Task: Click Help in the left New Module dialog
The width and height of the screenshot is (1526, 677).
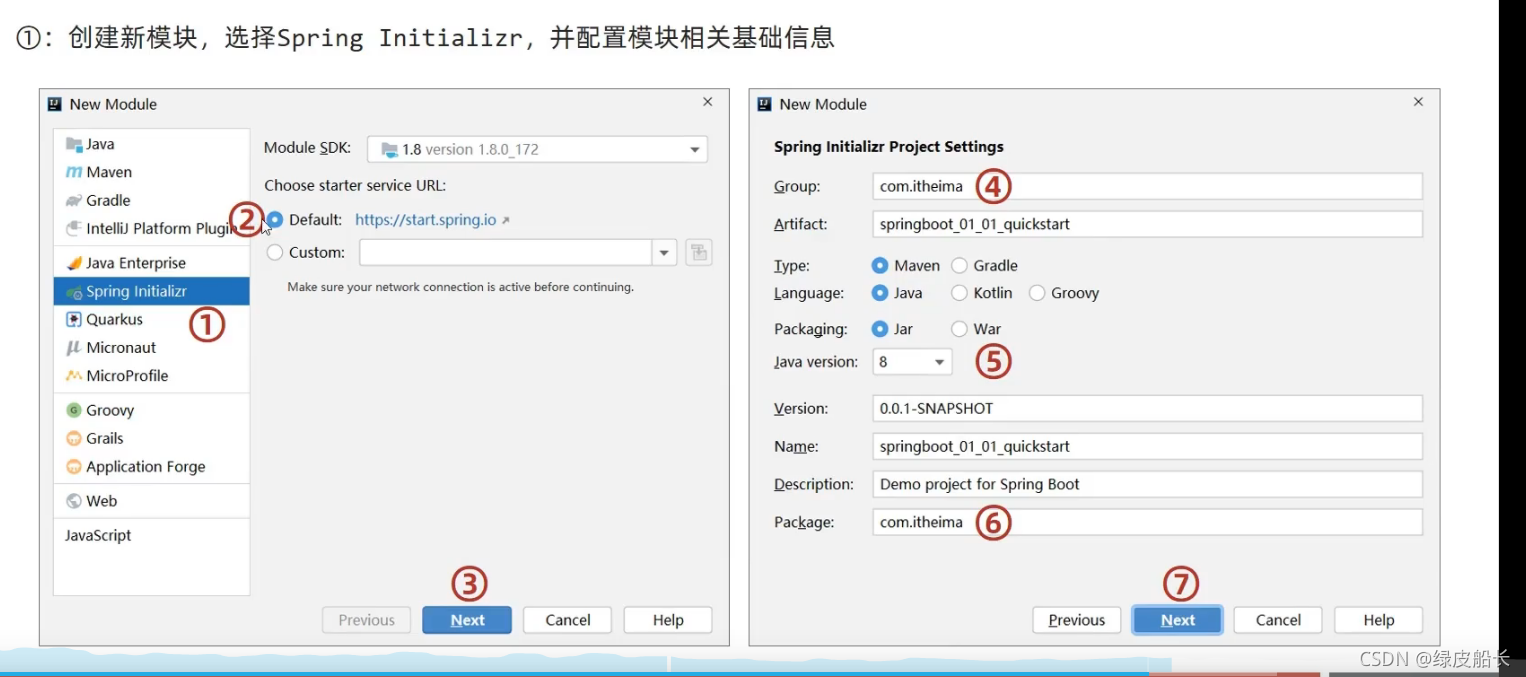Action: 668,620
